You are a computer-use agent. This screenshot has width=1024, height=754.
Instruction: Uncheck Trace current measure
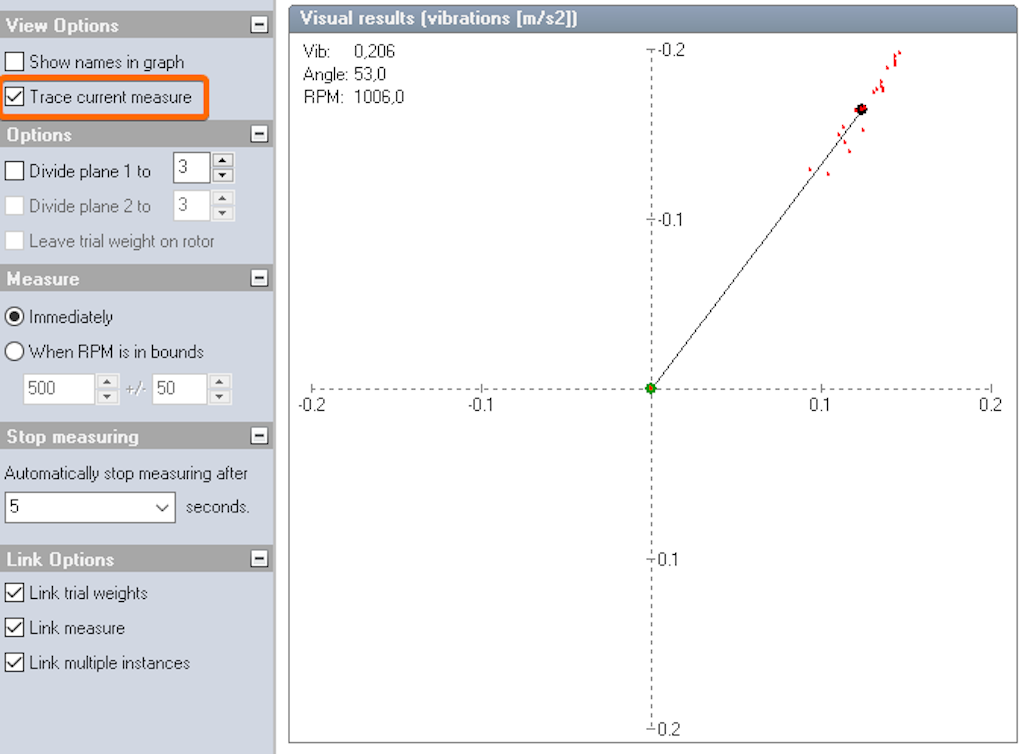[x=14, y=97]
